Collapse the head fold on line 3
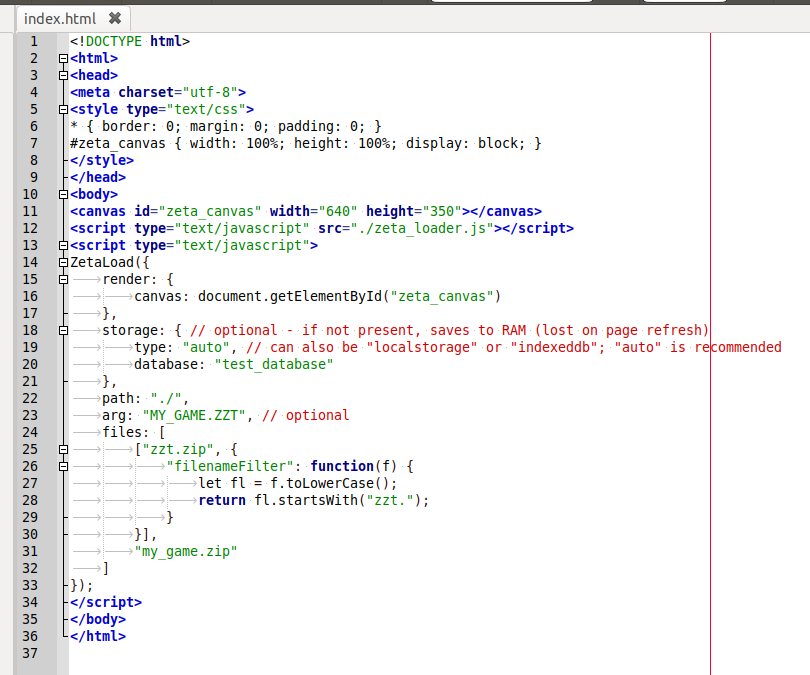Image resolution: width=810 pixels, height=675 pixels. point(63,75)
